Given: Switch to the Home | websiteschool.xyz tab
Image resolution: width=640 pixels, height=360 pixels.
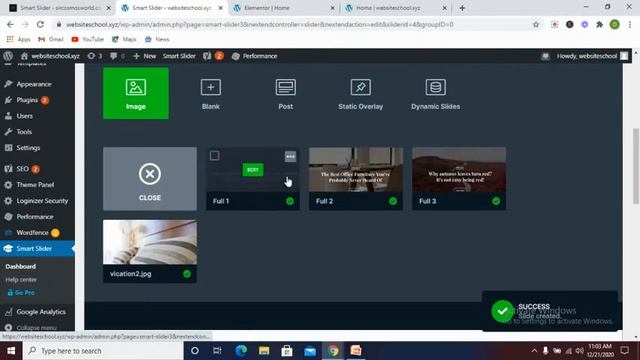Looking at the screenshot, I should point(396,8).
